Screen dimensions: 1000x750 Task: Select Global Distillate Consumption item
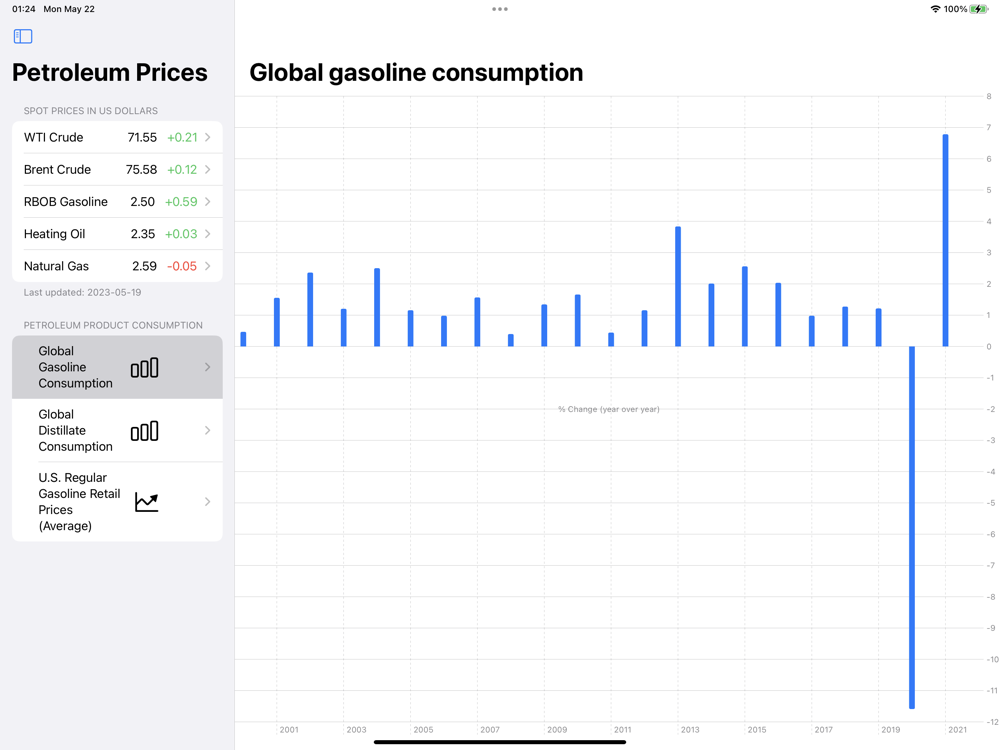click(x=117, y=430)
